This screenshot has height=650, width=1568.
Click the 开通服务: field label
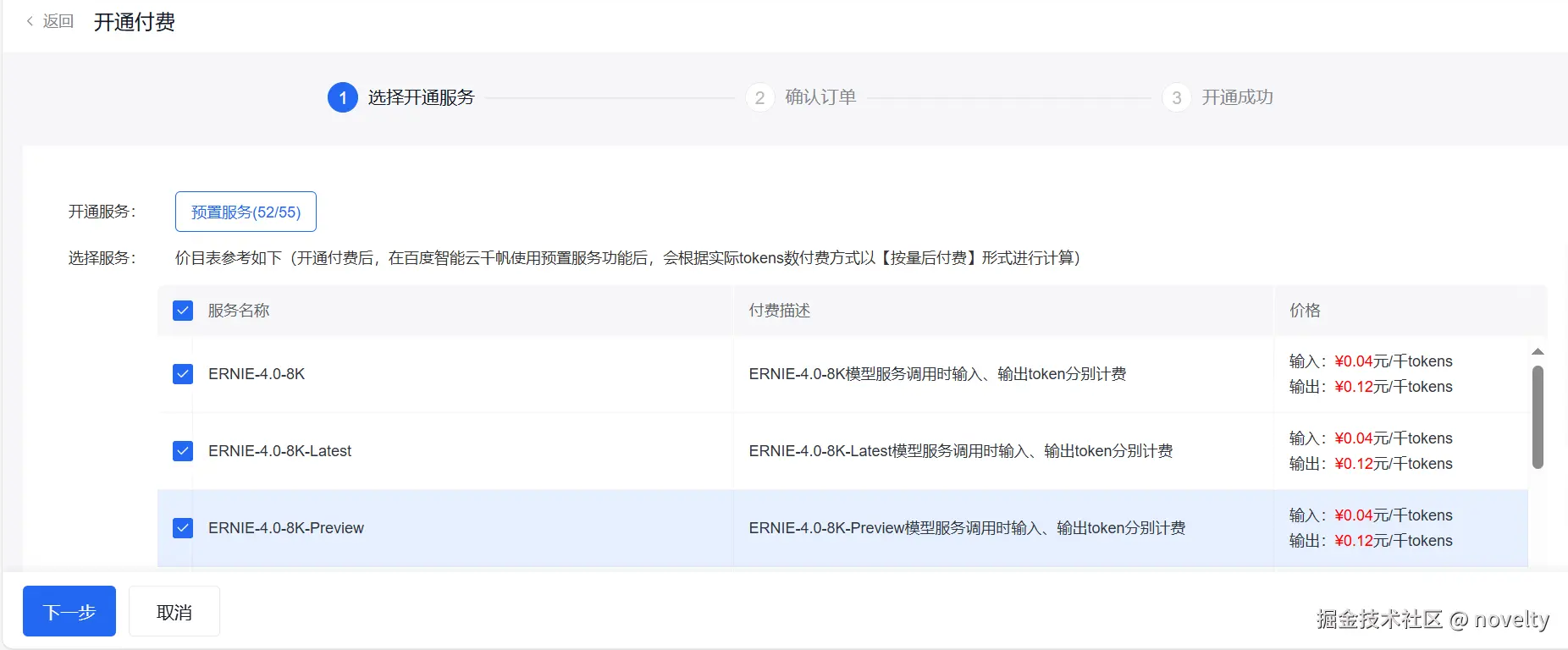click(x=102, y=212)
